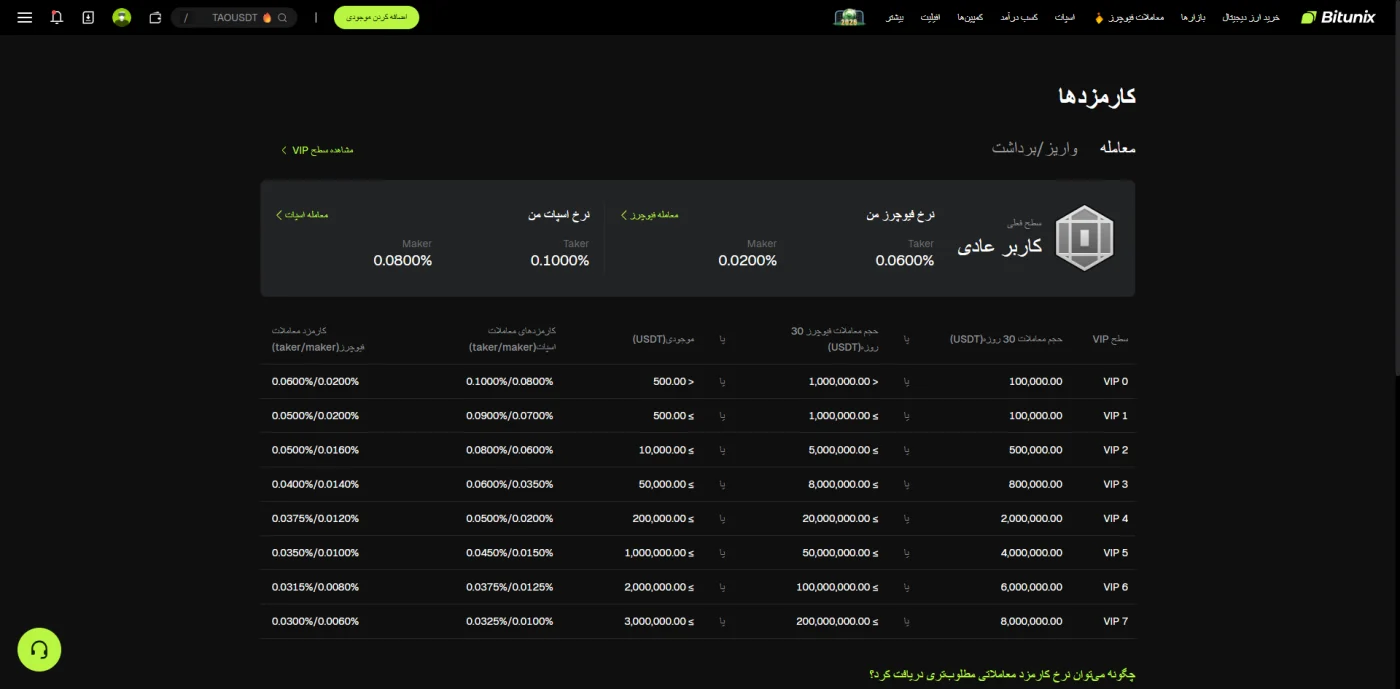Click the 0.0375%/0.0120% futures fee cell

tap(315, 519)
